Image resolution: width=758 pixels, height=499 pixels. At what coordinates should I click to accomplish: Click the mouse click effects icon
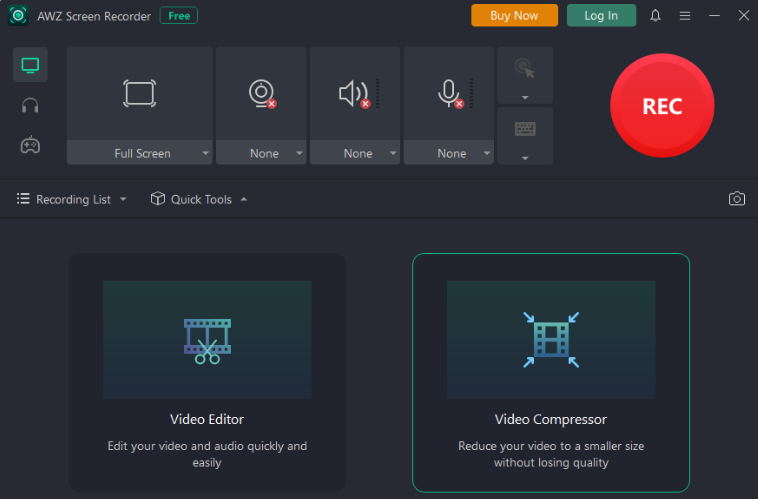point(525,68)
